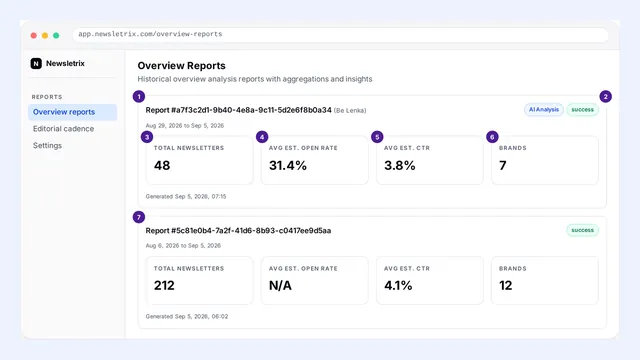Click the green maximize window dot
Image resolution: width=640 pixels, height=360 pixels.
(x=56, y=36)
